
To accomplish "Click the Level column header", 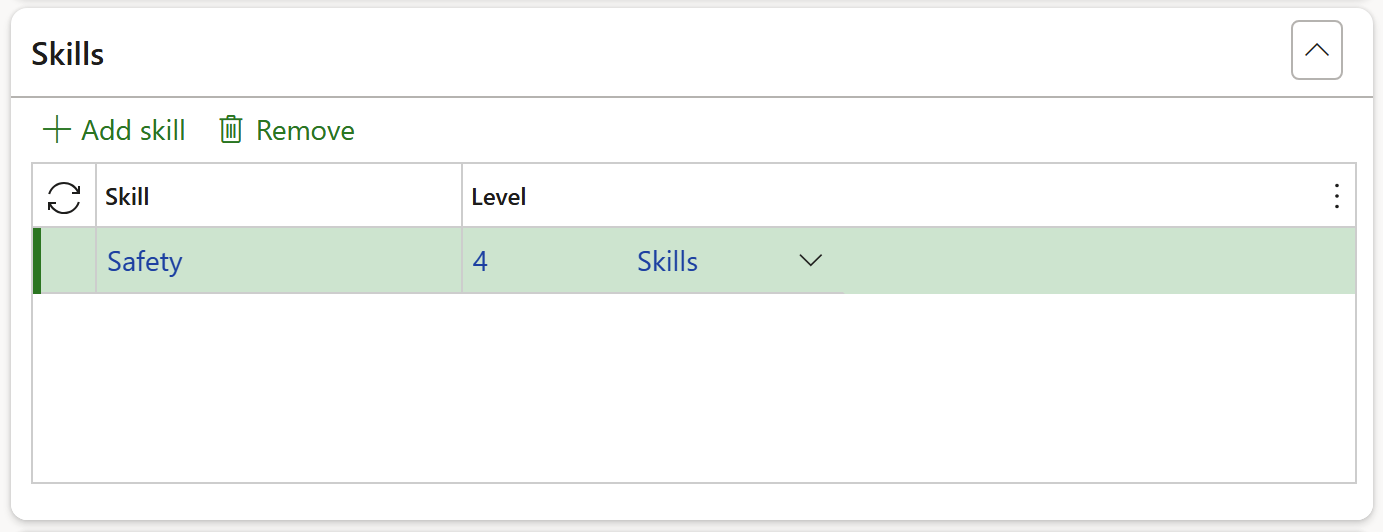I will tap(499, 197).
